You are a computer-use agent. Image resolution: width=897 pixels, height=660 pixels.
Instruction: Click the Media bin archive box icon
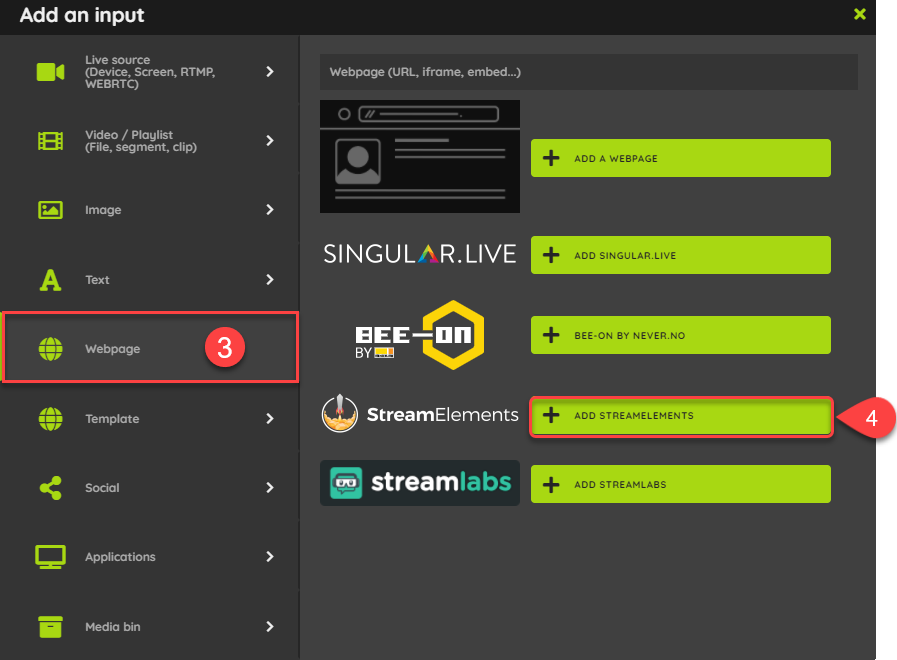50,627
